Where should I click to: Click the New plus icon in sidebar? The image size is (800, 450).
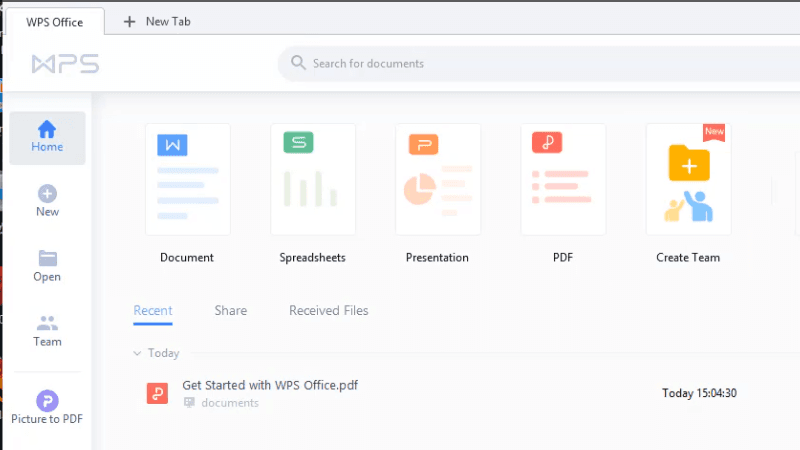(x=47, y=194)
